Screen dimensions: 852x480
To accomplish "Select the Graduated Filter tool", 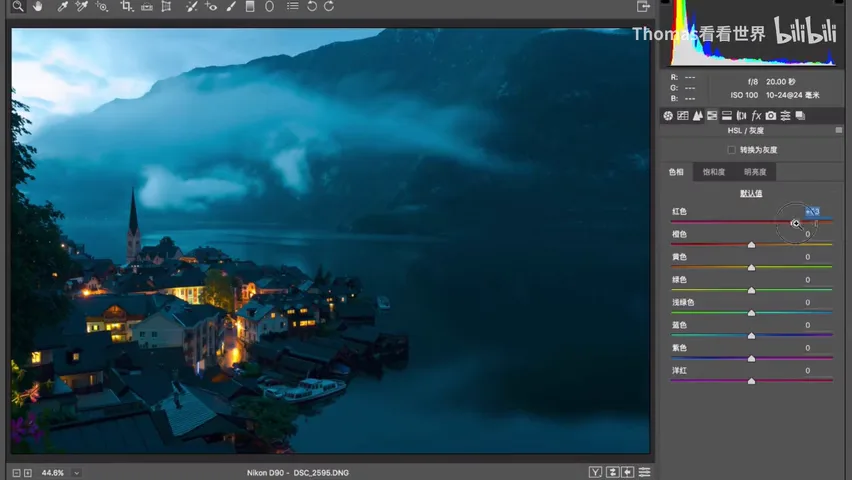I will point(250,7).
